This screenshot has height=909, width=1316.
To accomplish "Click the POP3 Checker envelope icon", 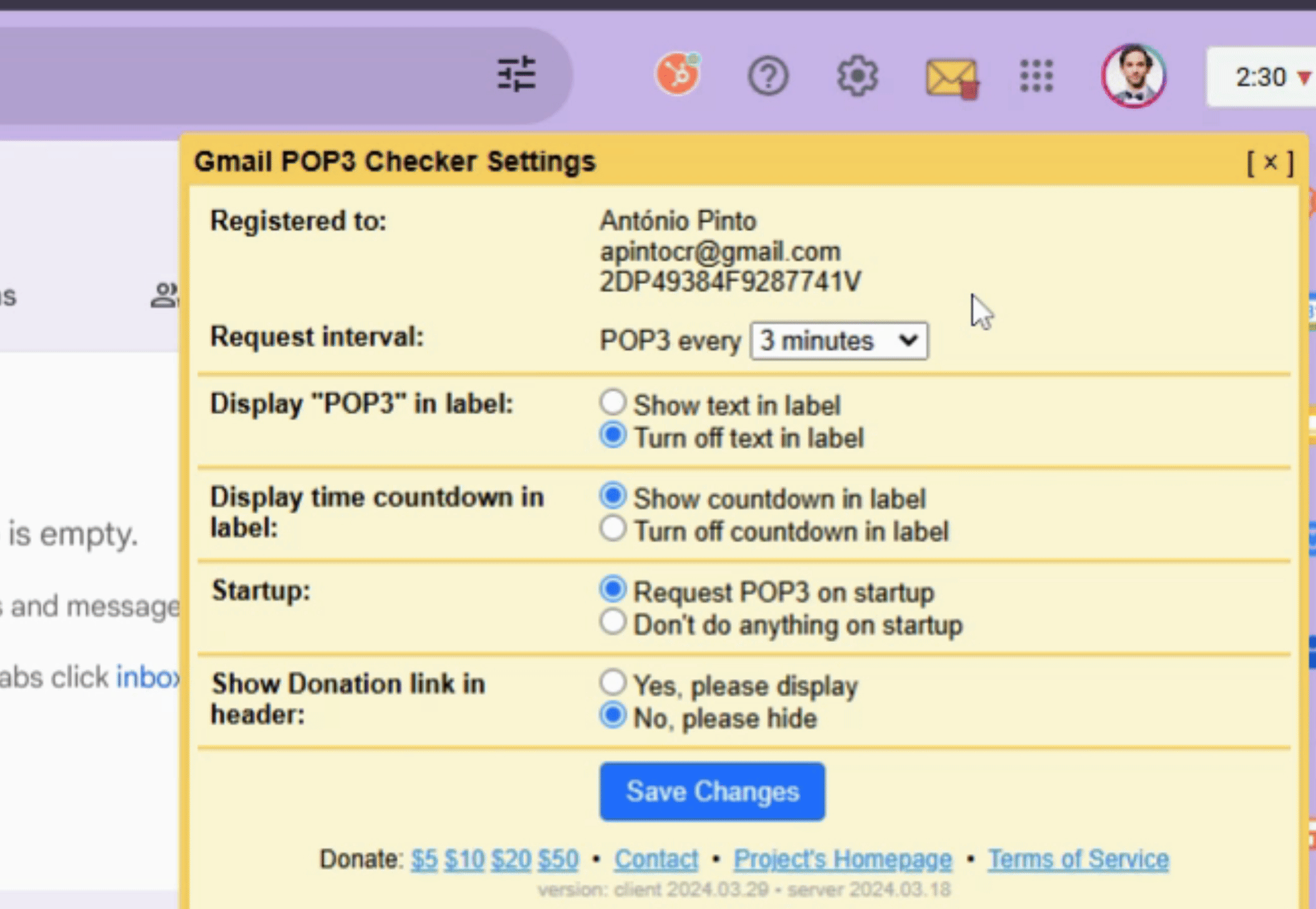I will coord(952,78).
